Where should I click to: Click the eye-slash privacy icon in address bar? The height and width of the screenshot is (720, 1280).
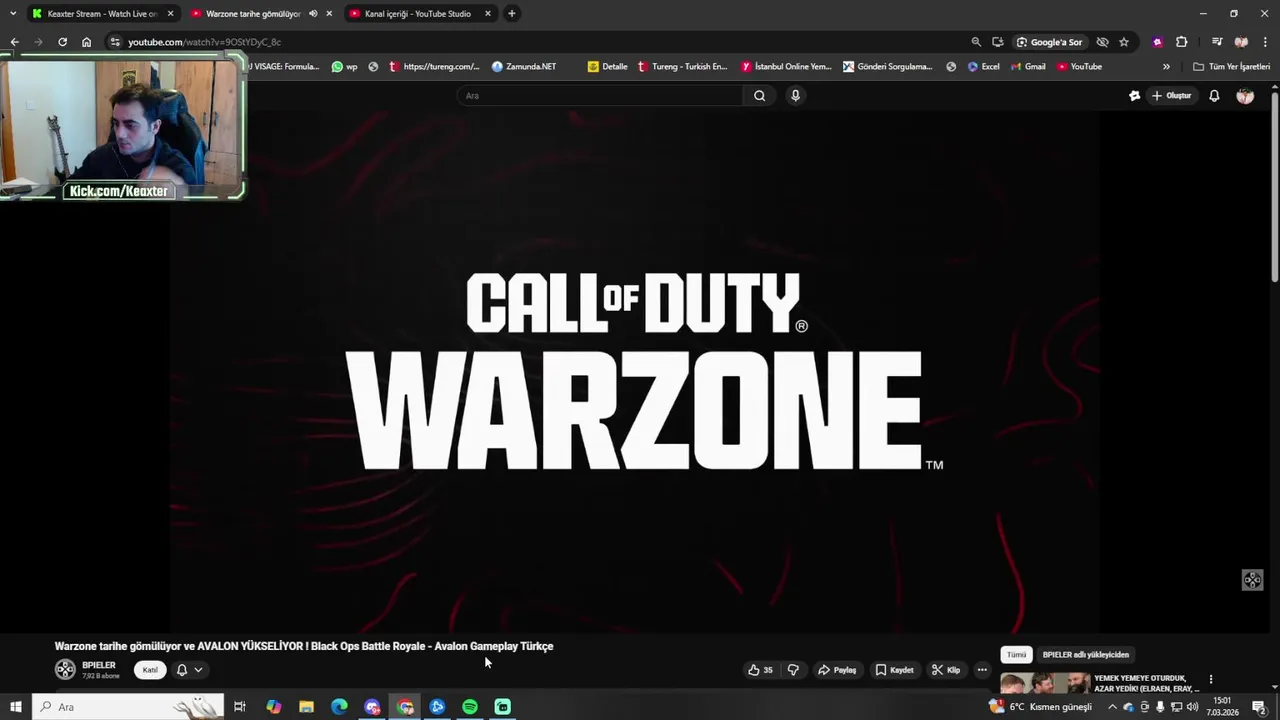tap(1102, 42)
